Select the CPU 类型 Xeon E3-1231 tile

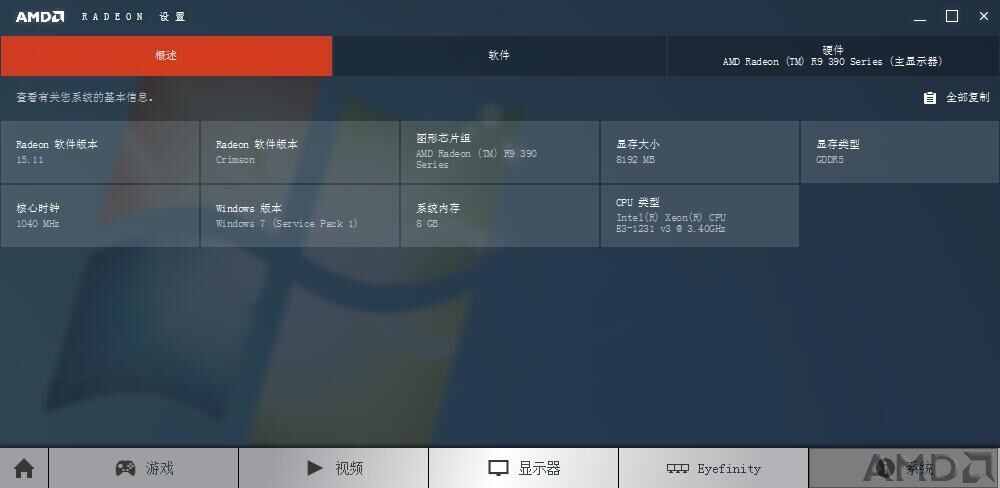coord(700,216)
